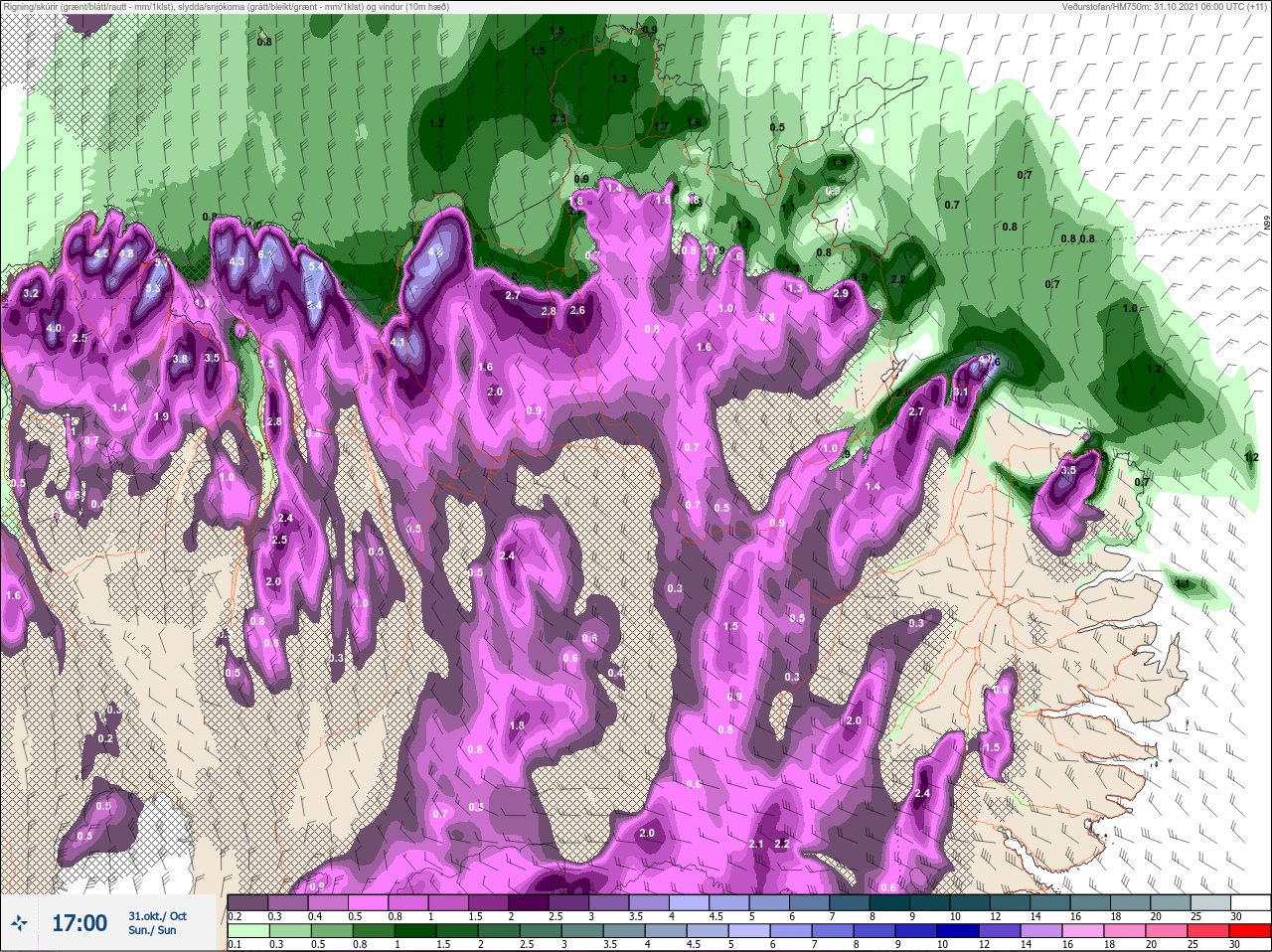Click the 2.1 snowfall value on the map
1272x952 pixels.
click(755, 844)
